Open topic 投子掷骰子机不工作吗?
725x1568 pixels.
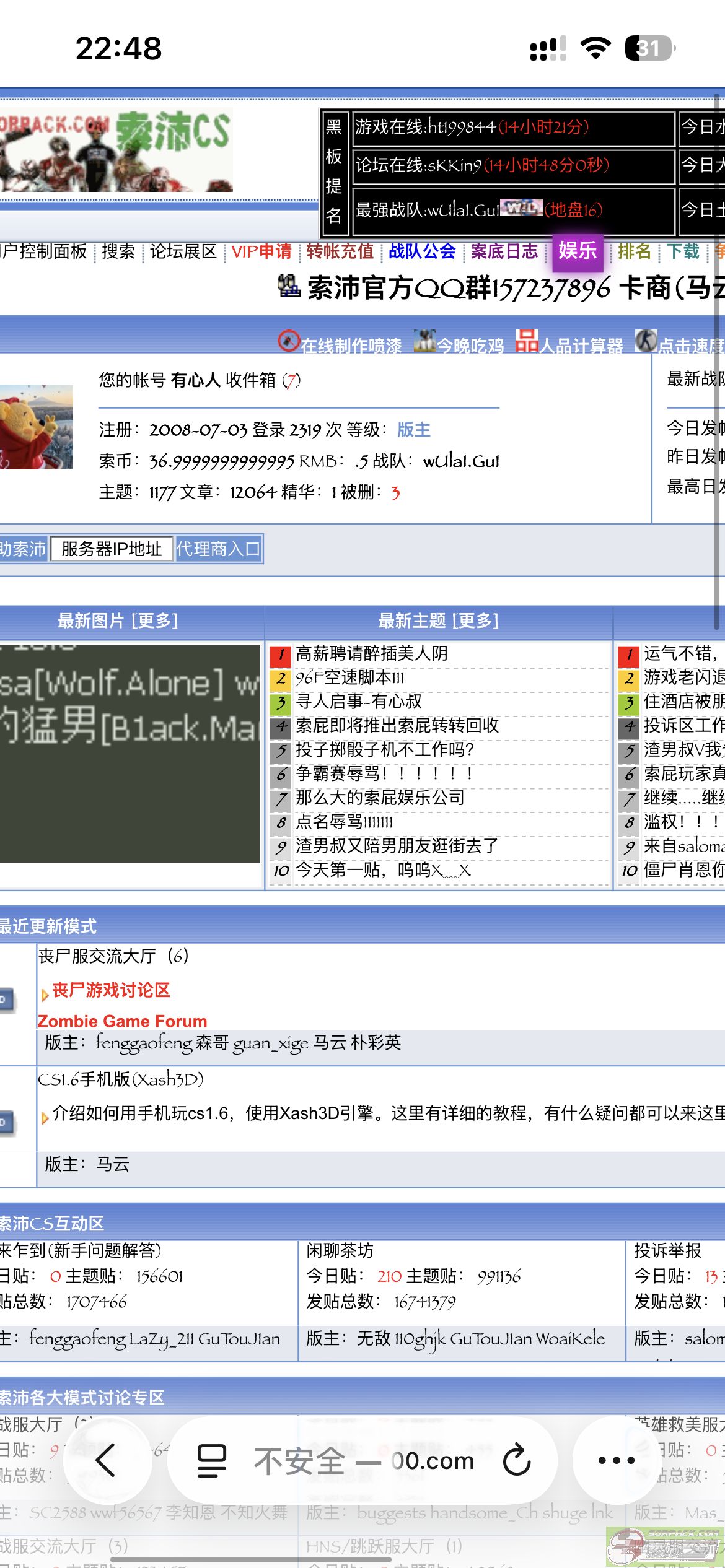[x=385, y=750]
